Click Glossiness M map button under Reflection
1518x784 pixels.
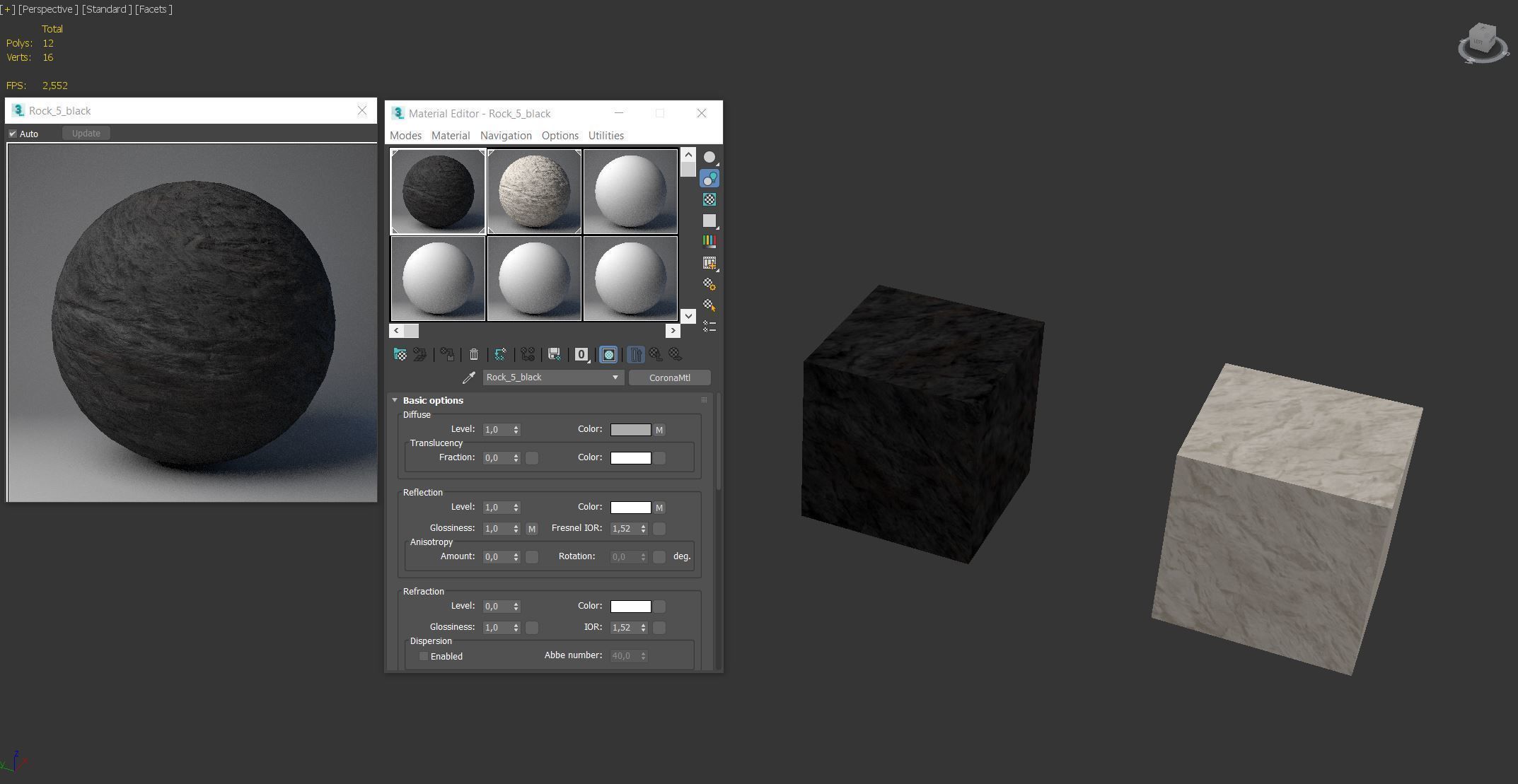pyautogui.click(x=532, y=529)
